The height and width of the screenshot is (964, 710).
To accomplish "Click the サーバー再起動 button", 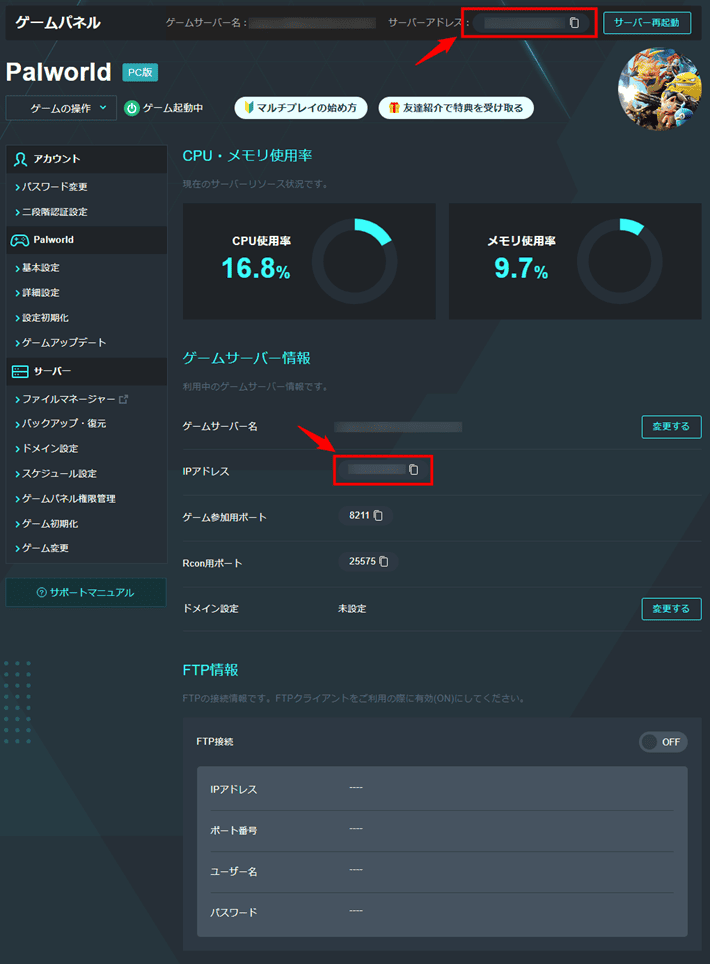I will (647, 22).
